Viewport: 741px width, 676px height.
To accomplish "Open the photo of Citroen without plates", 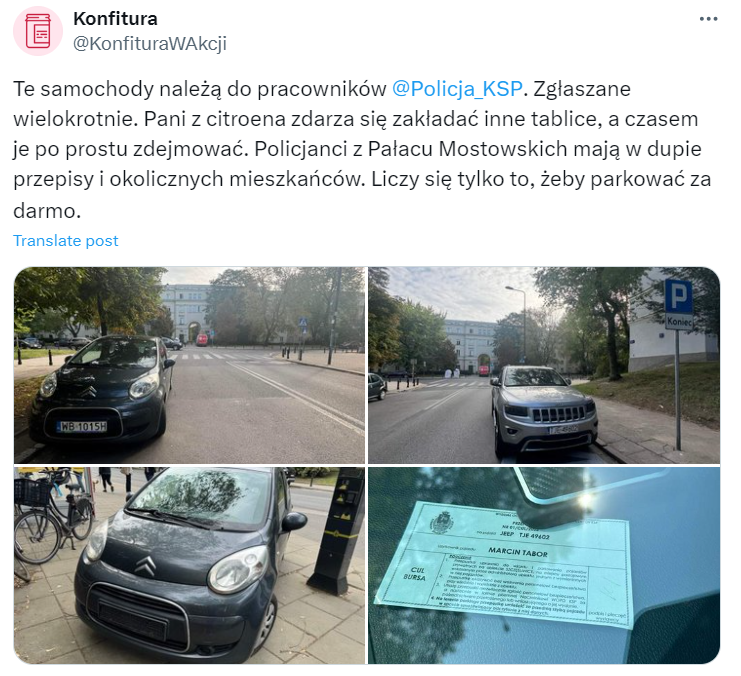I will (190, 565).
